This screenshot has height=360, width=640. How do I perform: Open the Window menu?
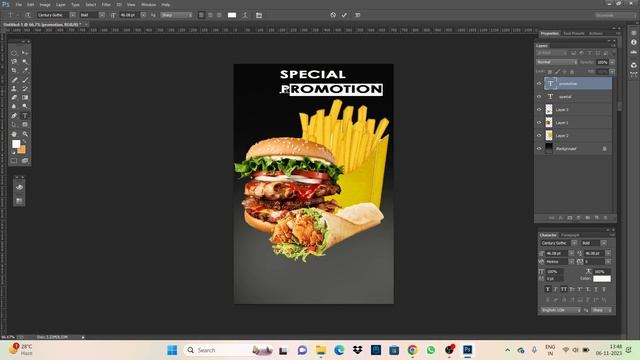[x=149, y=4]
